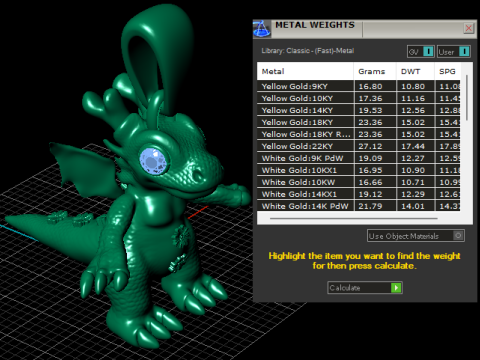Select the Yellow Gold:9KY row
480x360 pixels.
coord(359,86)
